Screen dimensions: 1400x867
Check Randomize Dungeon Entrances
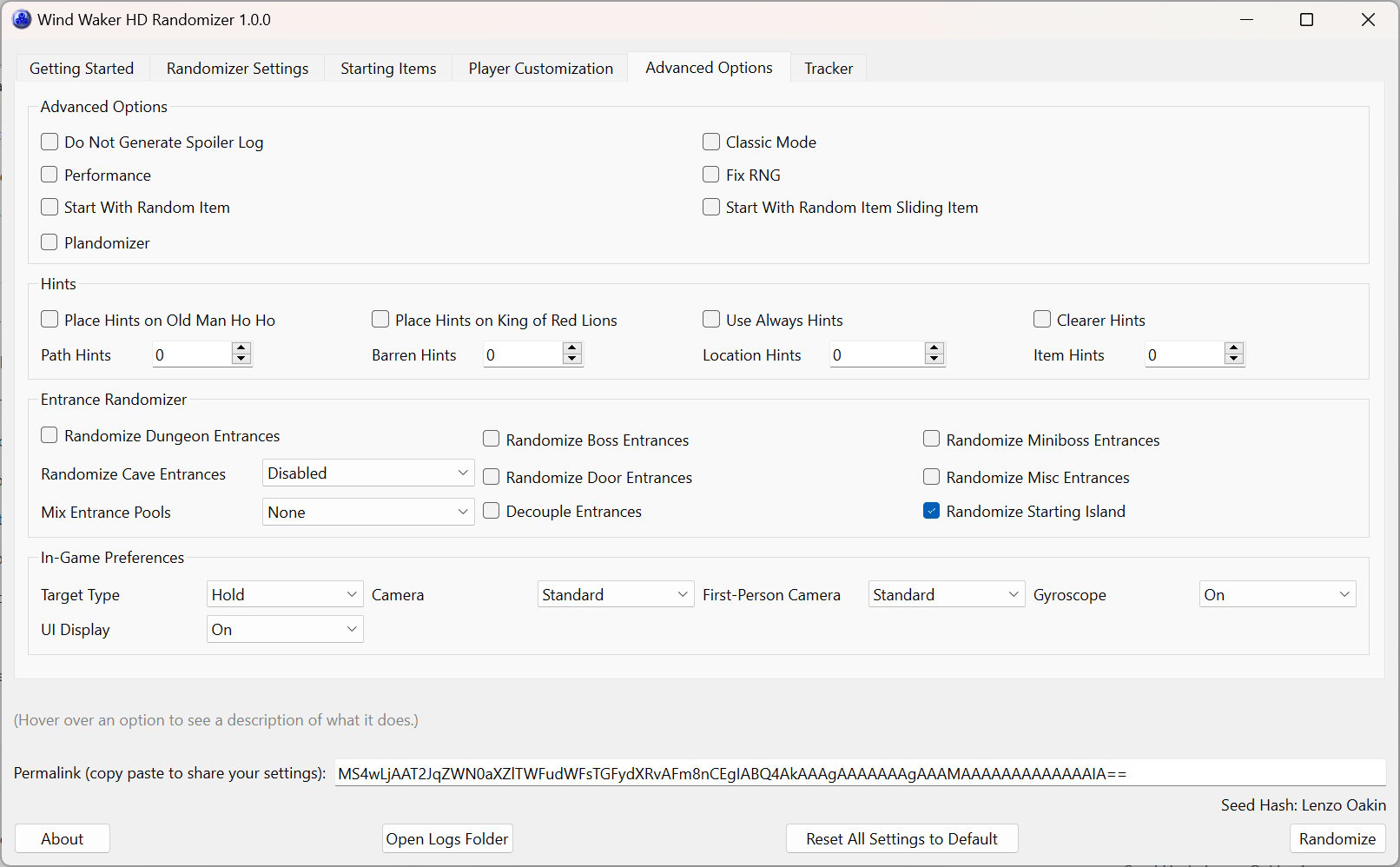[50, 435]
